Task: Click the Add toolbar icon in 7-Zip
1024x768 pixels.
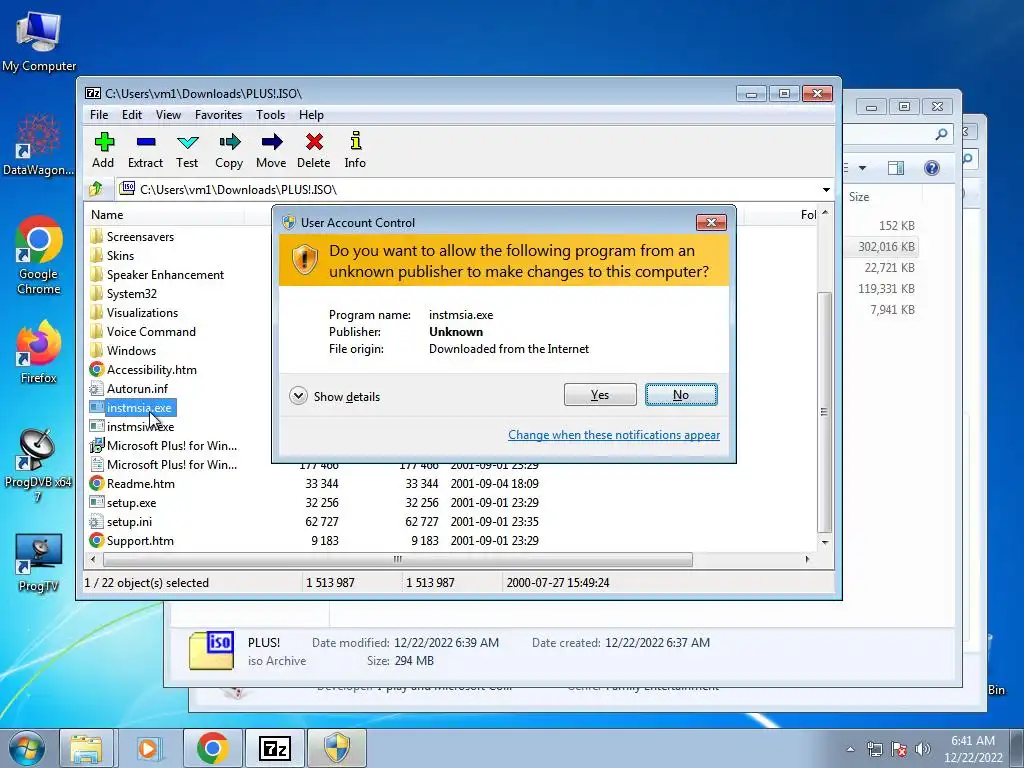Action: coord(103,150)
